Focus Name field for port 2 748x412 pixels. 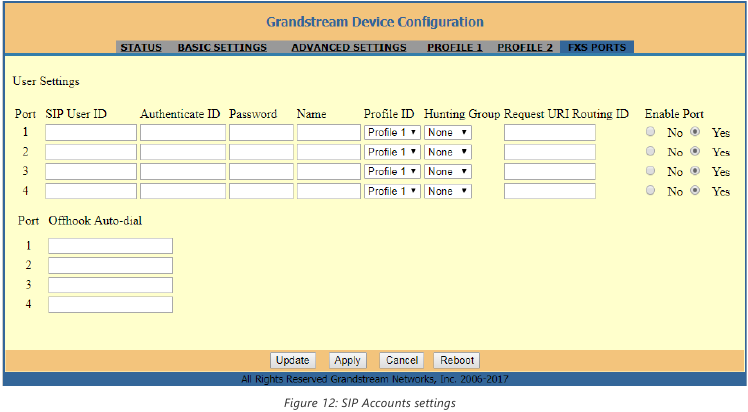tap(329, 152)
